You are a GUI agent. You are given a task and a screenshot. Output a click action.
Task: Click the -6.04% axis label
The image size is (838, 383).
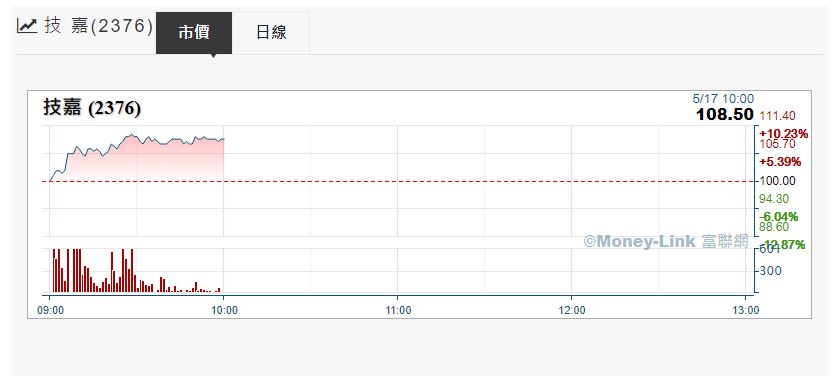tap(779, 216)
